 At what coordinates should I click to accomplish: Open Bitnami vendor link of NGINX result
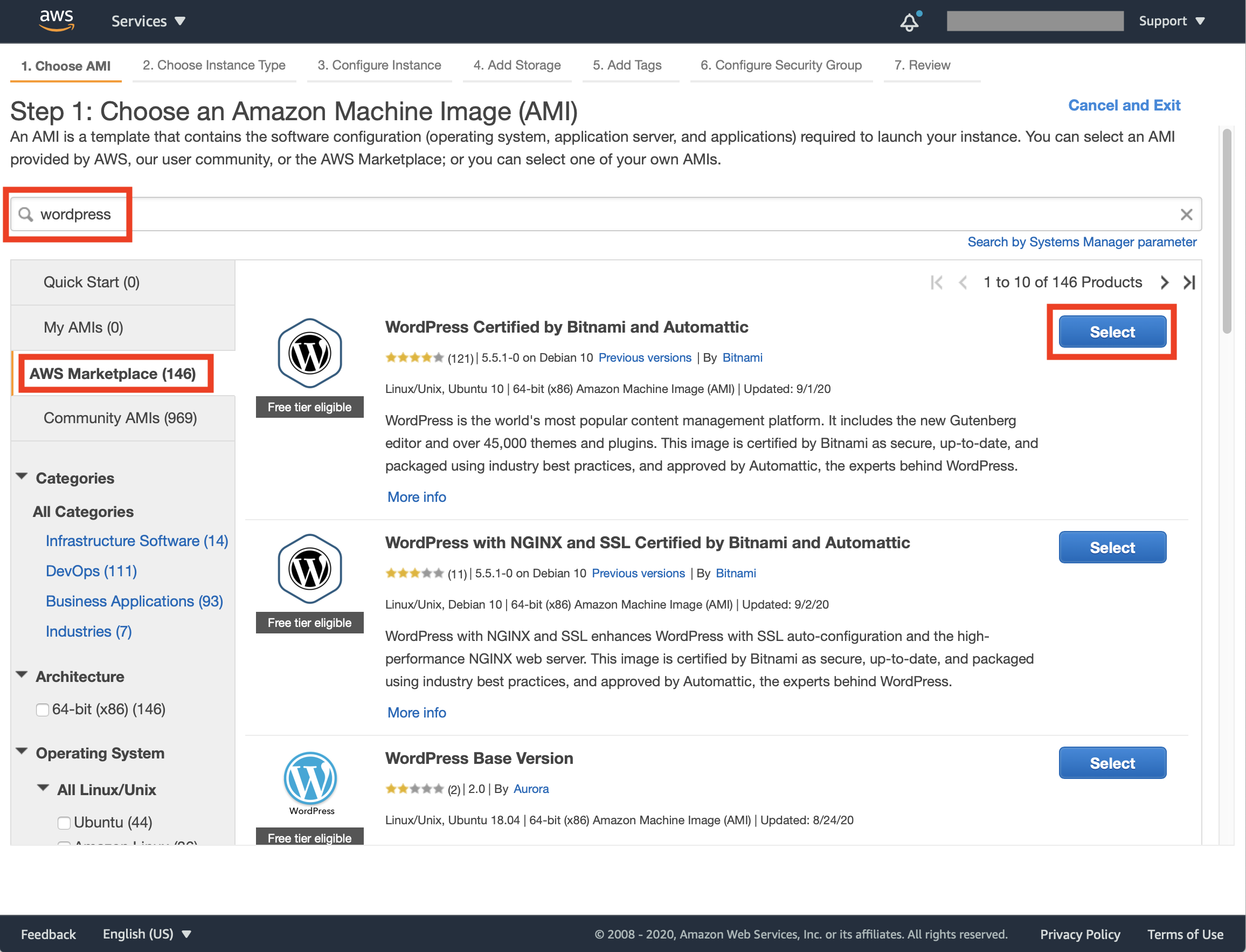point(736,573)
